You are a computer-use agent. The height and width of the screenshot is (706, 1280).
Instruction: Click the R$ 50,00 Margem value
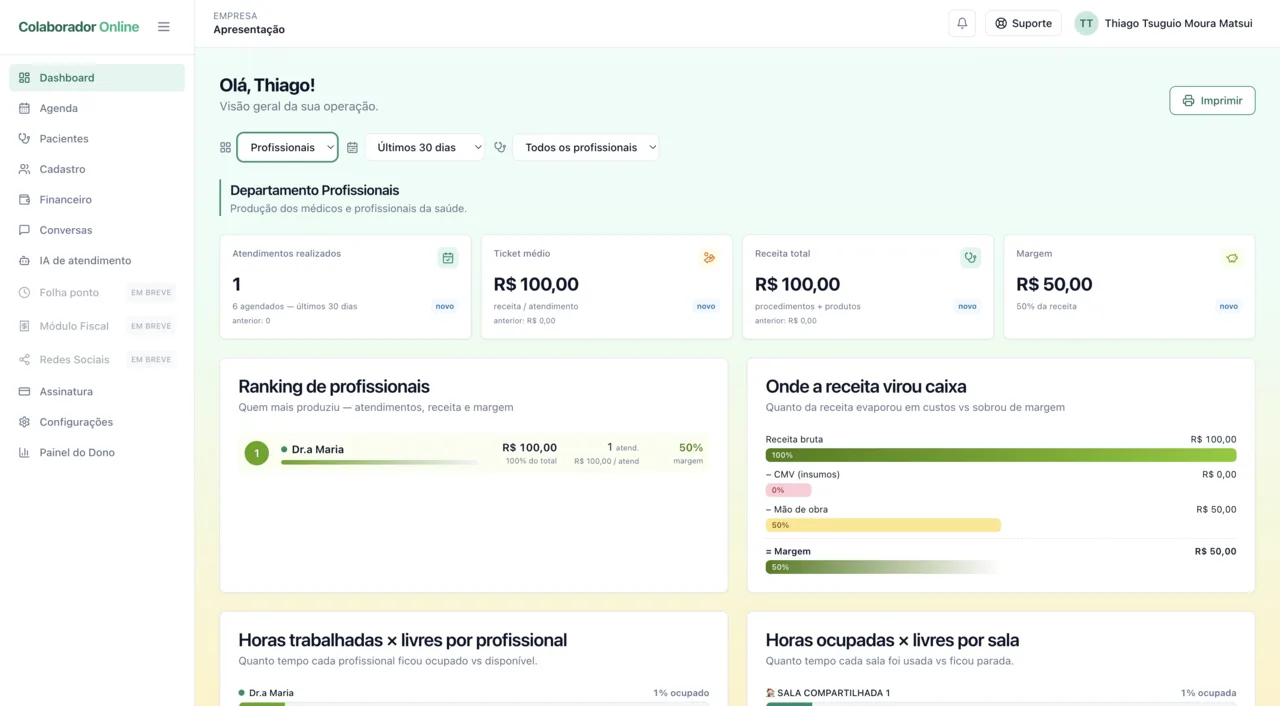point(1054,284)
